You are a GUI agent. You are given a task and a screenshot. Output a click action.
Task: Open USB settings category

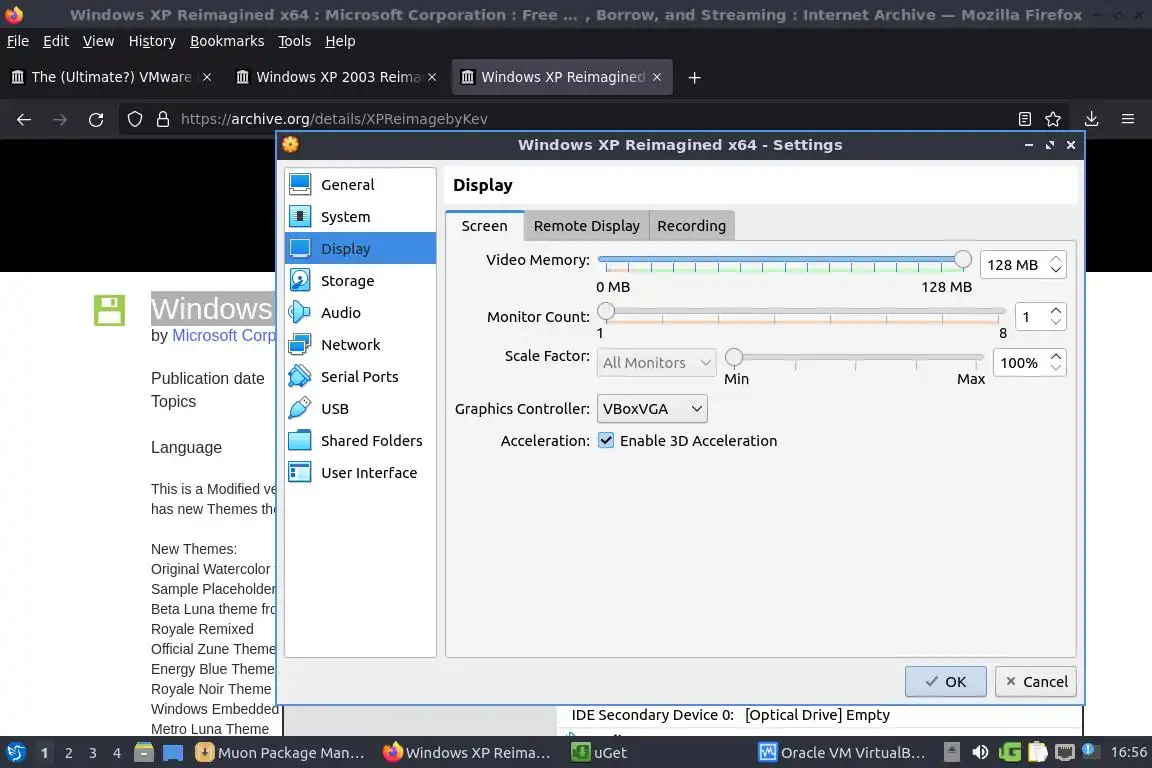(x=360, y=409)
